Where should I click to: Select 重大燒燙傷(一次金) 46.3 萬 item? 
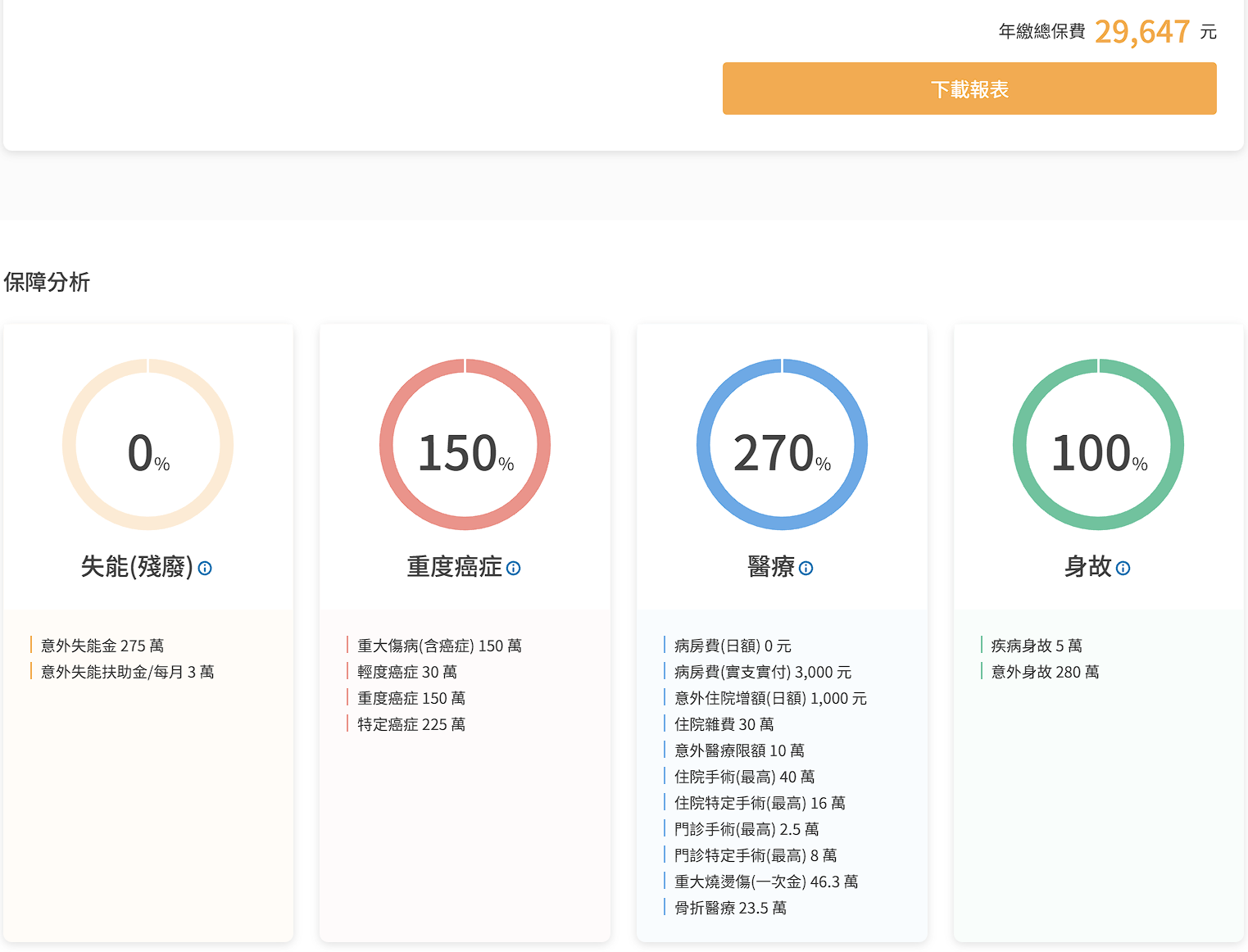pyautogui.click(x=765, y=882)
